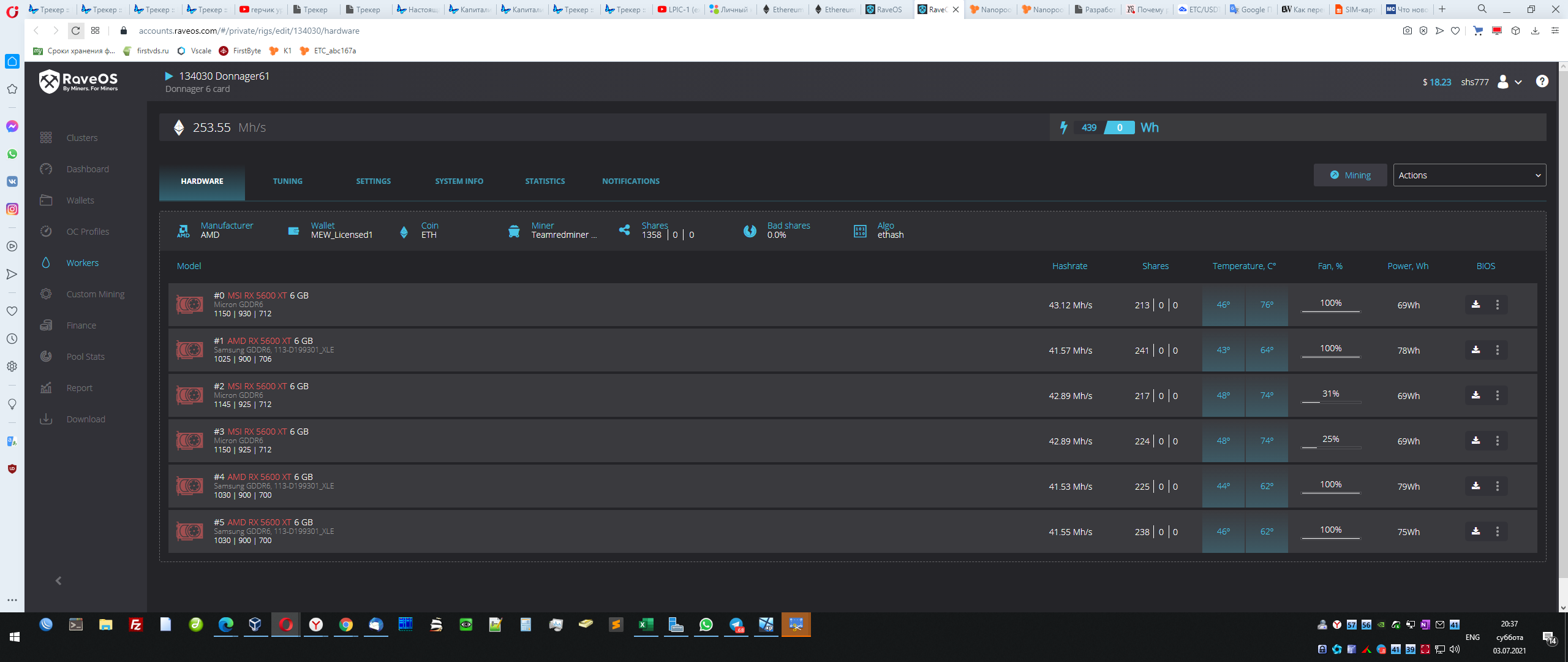The image size is (1568, 662).
Task: Open OC Profiles in sidebar
Action: [x=87, y=232]
